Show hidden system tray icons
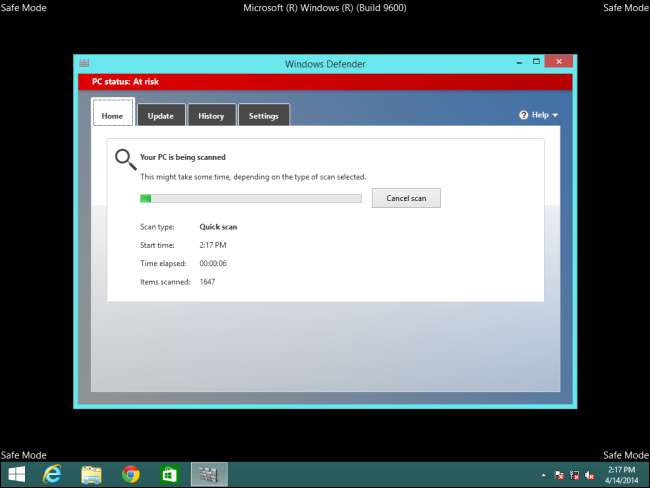Viewport: 650px width, 488px height. pyautogui.click(x=543, y=475)
